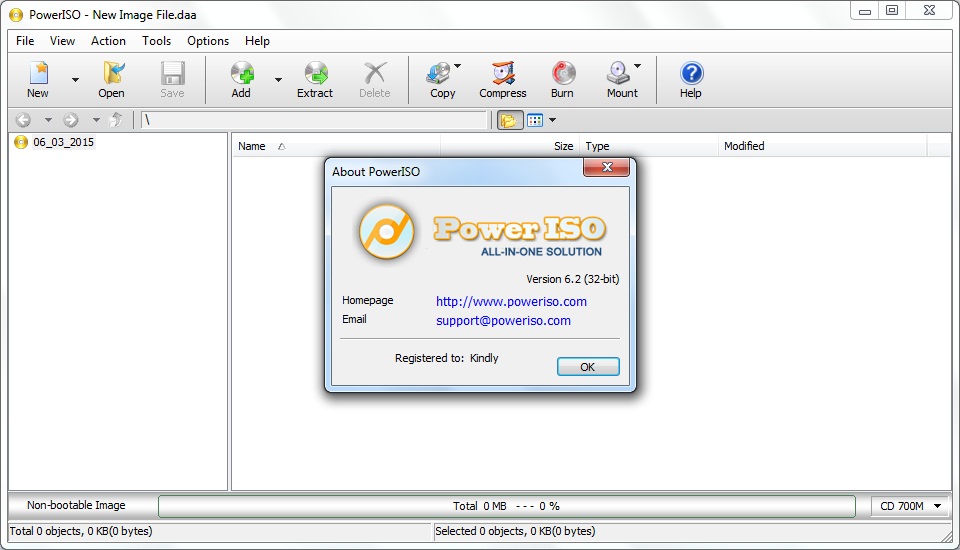The image size is (960, 550).
Task: Expand the New button dropdown arrow
Action: tap(75, 80)
